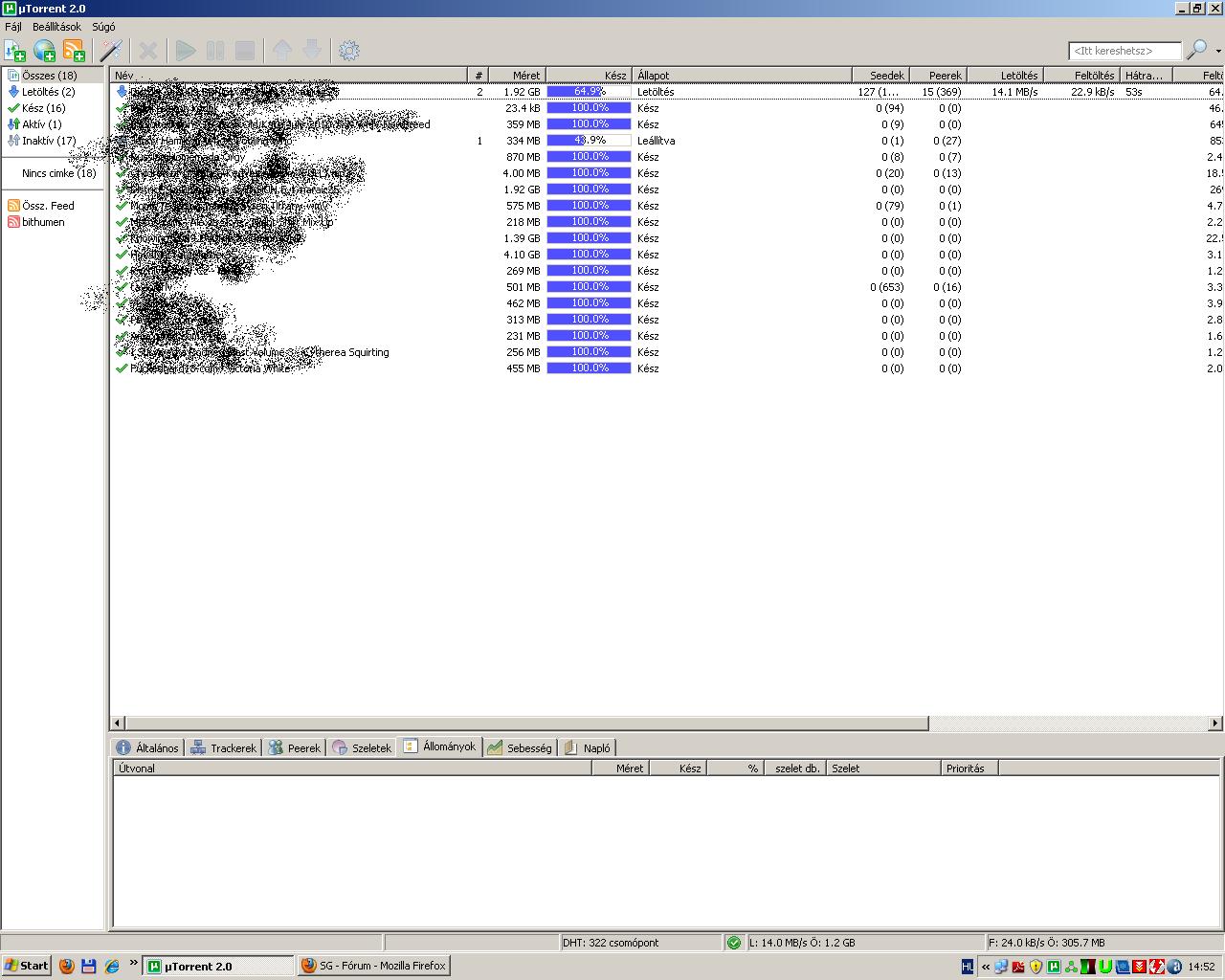Open Create New Torrent wand icon

[112, 51]
